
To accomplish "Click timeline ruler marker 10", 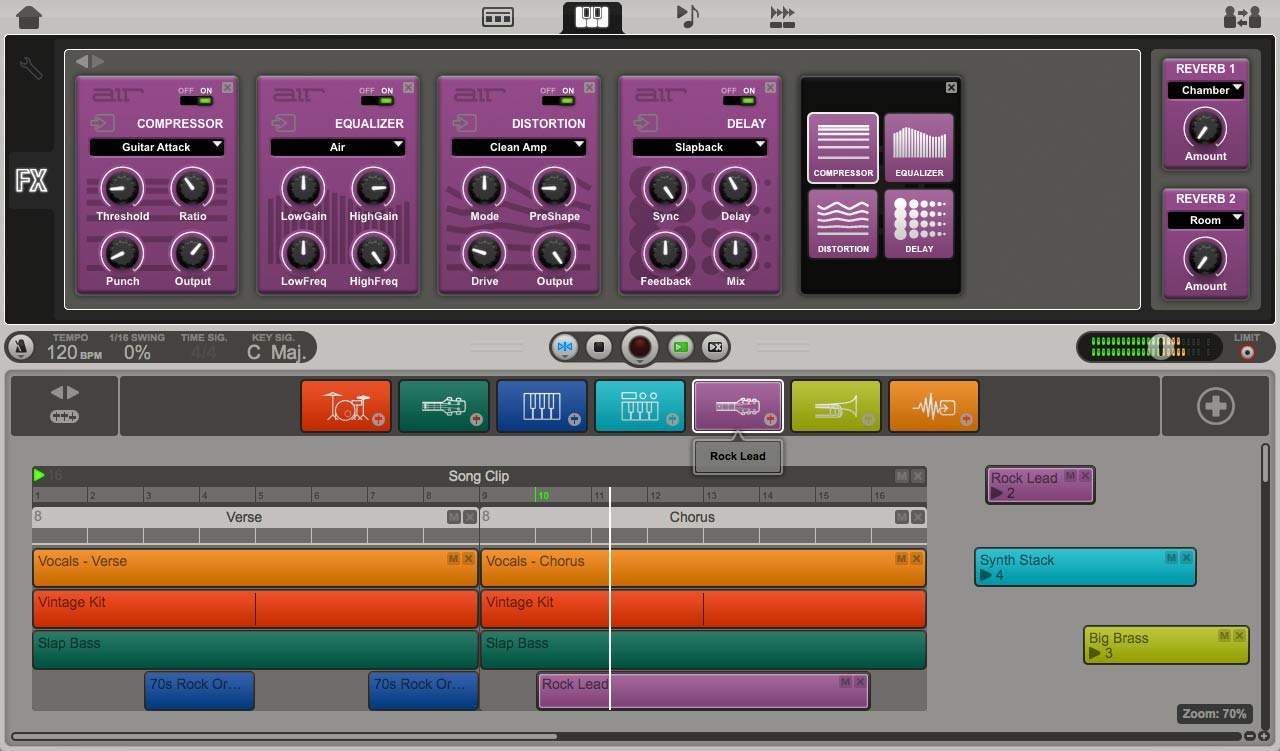I will 543,495.
